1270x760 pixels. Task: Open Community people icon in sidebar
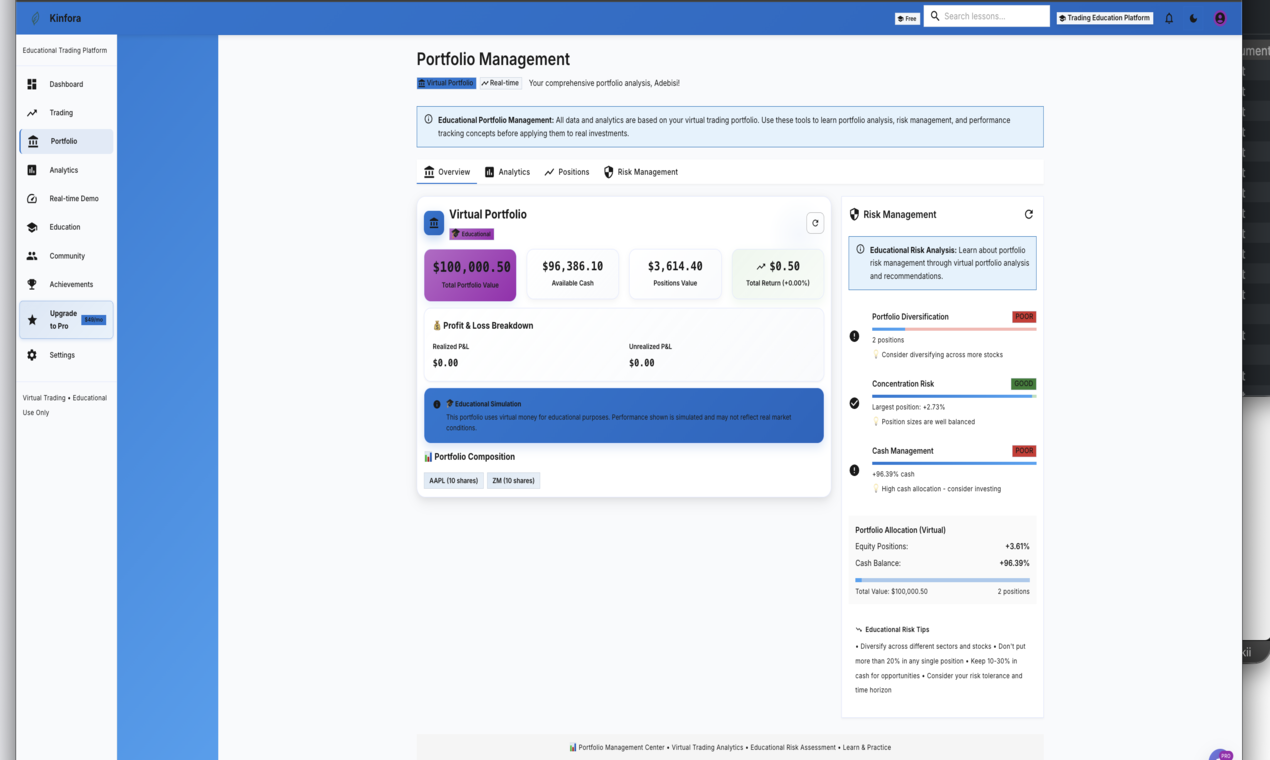(32, 256)
